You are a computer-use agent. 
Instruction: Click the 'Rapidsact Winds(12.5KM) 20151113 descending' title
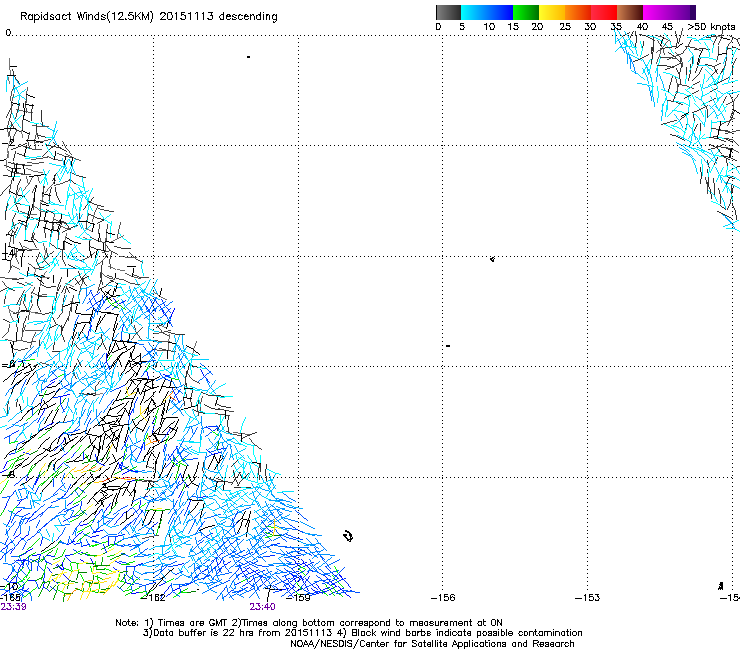pos(149,17)
